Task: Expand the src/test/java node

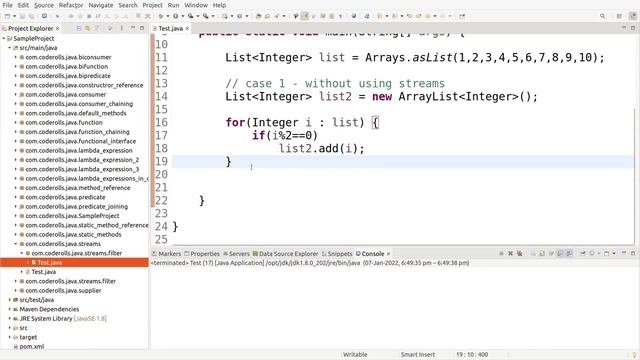Action: (x=10, y=300)
